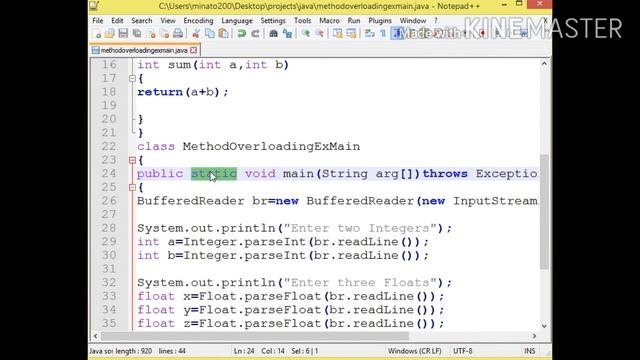Click the "Enter two Integers" string
640x360 pixels.
click(361, 228)
